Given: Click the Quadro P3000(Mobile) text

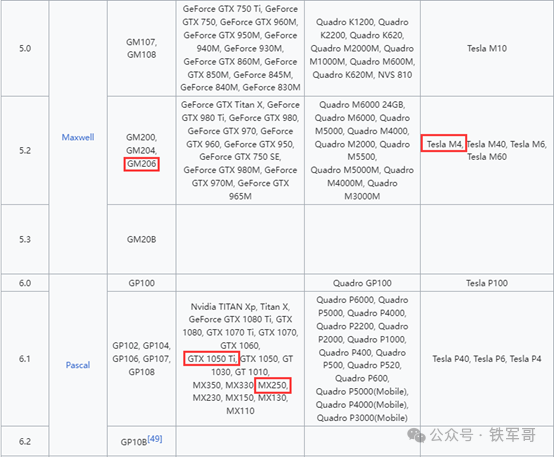Looking at the screenshot, I should pos(362,418).
